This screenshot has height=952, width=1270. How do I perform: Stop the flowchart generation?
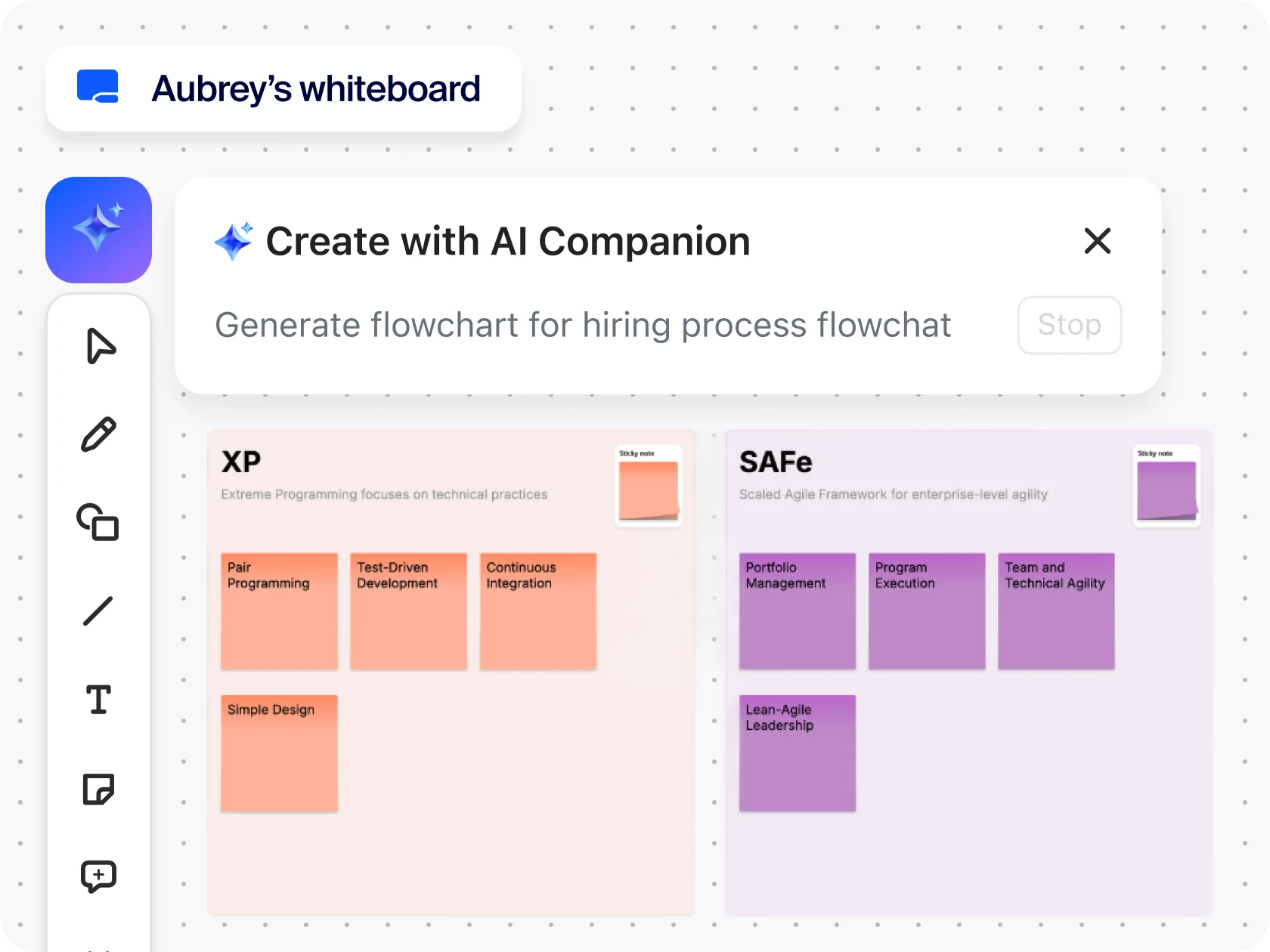click(1069, 325)
